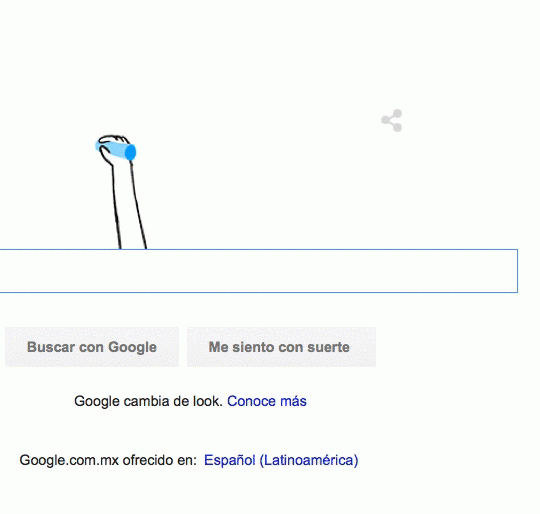This screenshot has height=514, width=540.
Task: Share the Google doodle
Action: pos(392,120)
